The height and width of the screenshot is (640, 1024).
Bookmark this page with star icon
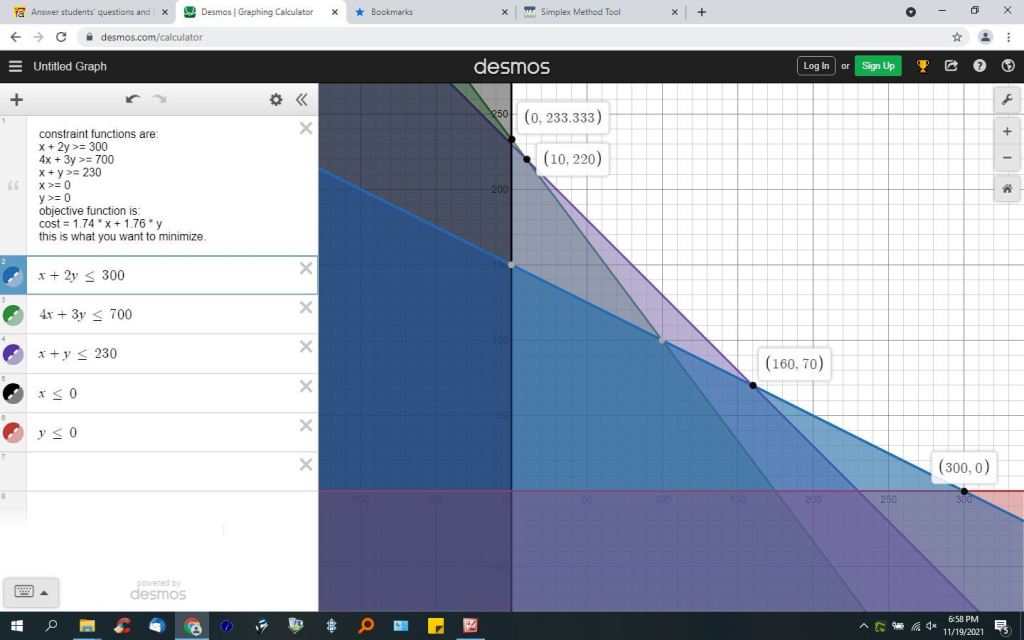pyautogui.click(x=957, y=37)
